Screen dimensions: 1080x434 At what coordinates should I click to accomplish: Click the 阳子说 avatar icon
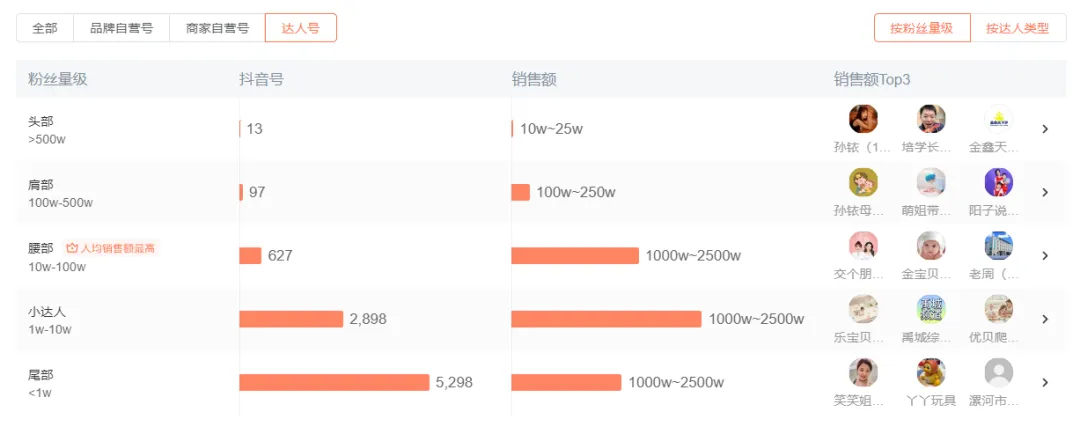coord(998,182)
